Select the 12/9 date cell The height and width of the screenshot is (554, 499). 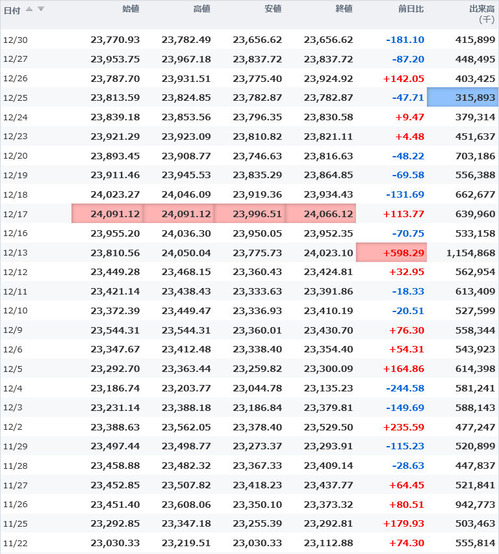point(13,330)
